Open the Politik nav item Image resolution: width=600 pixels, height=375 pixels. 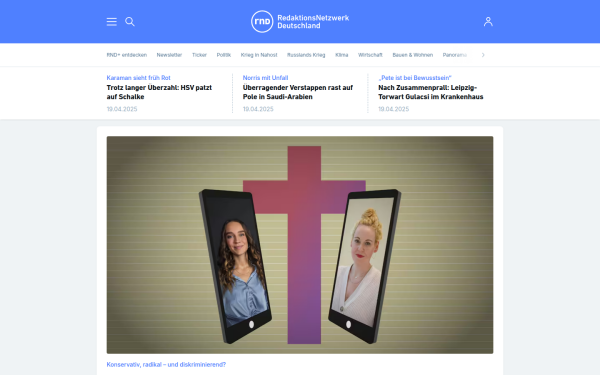tap(224, 55)
